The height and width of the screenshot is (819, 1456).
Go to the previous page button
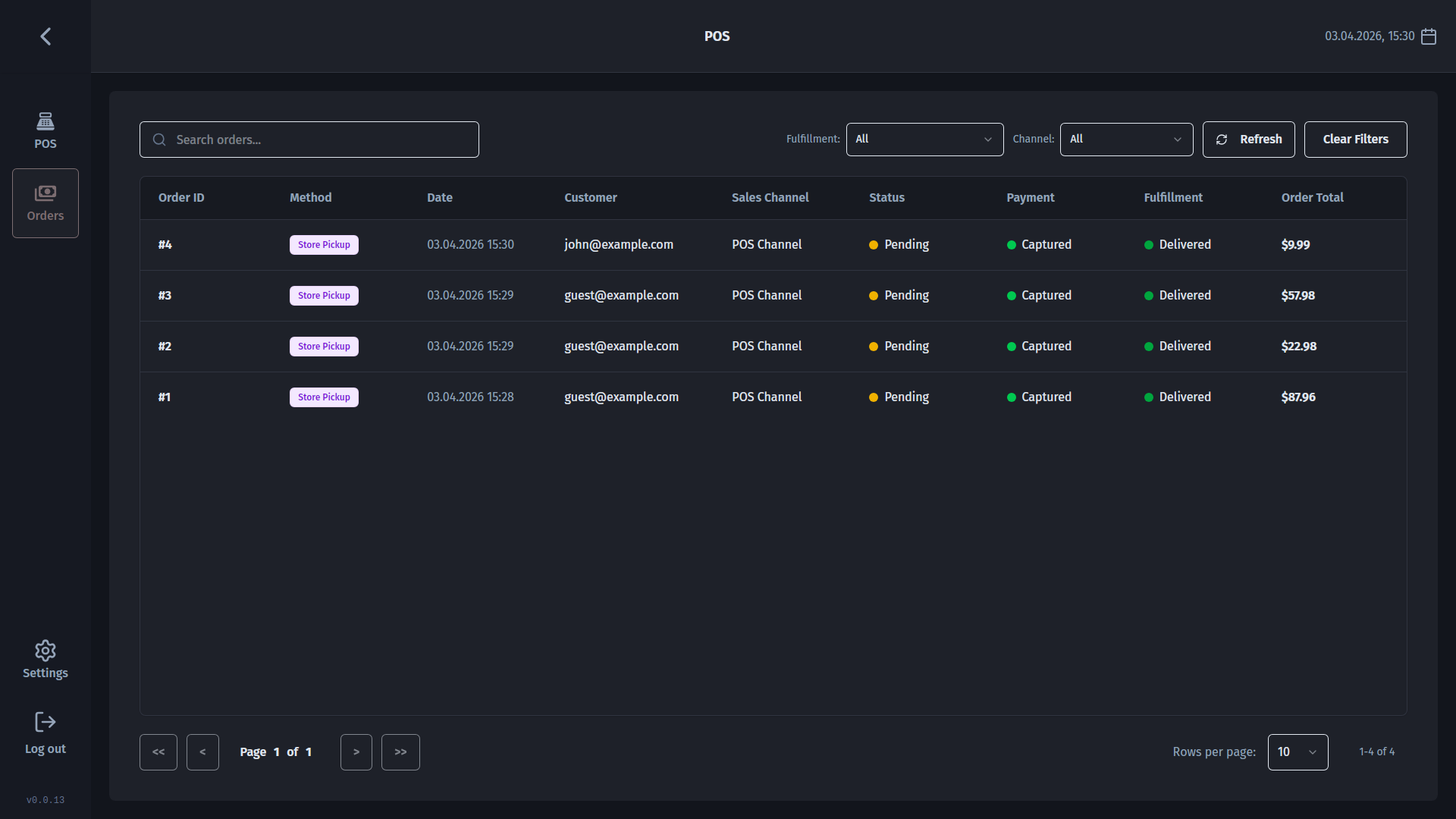coord(202,752)
